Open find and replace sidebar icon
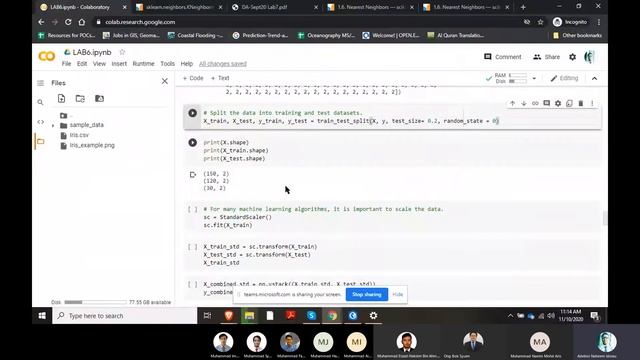Viewport: 640px width, 360px height. pos(40,102)
